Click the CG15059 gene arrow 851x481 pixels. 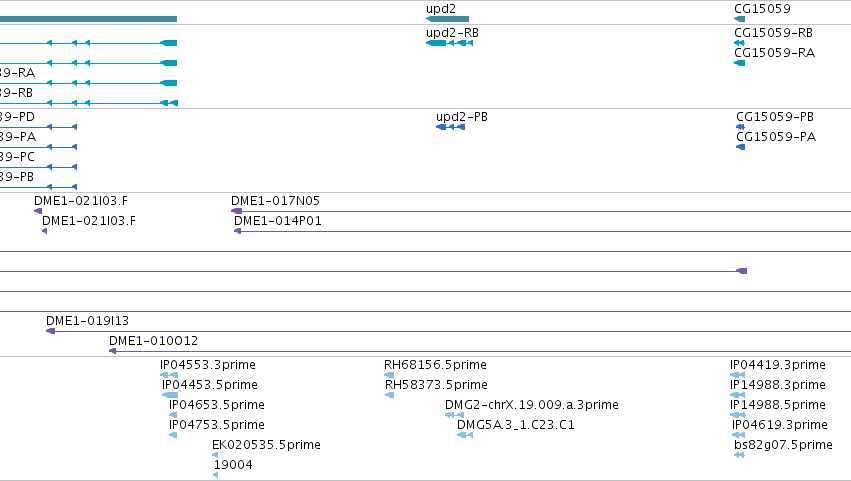[739, 19]
